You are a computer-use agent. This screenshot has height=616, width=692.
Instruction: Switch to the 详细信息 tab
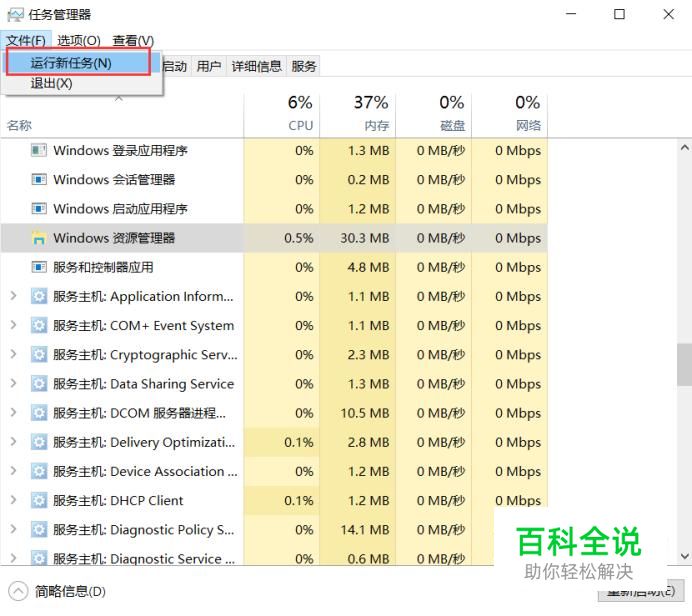click(256, 66)
